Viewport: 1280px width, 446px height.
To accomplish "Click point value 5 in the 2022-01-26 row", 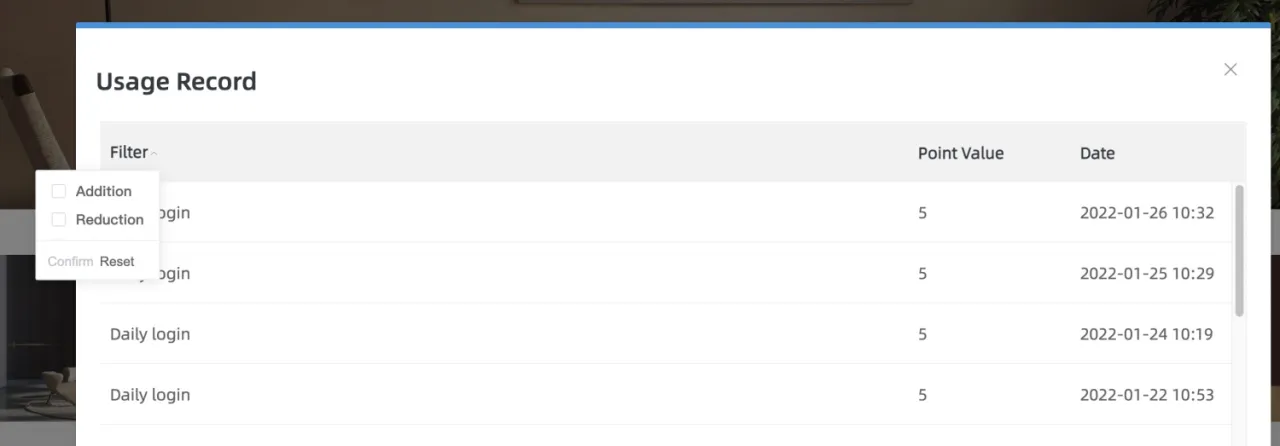I will click(x=923, y=213).
